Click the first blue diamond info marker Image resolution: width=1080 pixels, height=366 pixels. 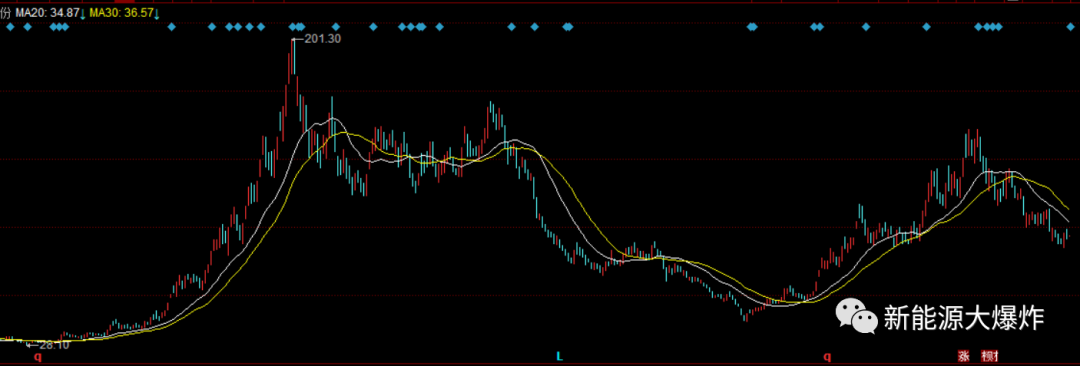click(x=10, y=27)
